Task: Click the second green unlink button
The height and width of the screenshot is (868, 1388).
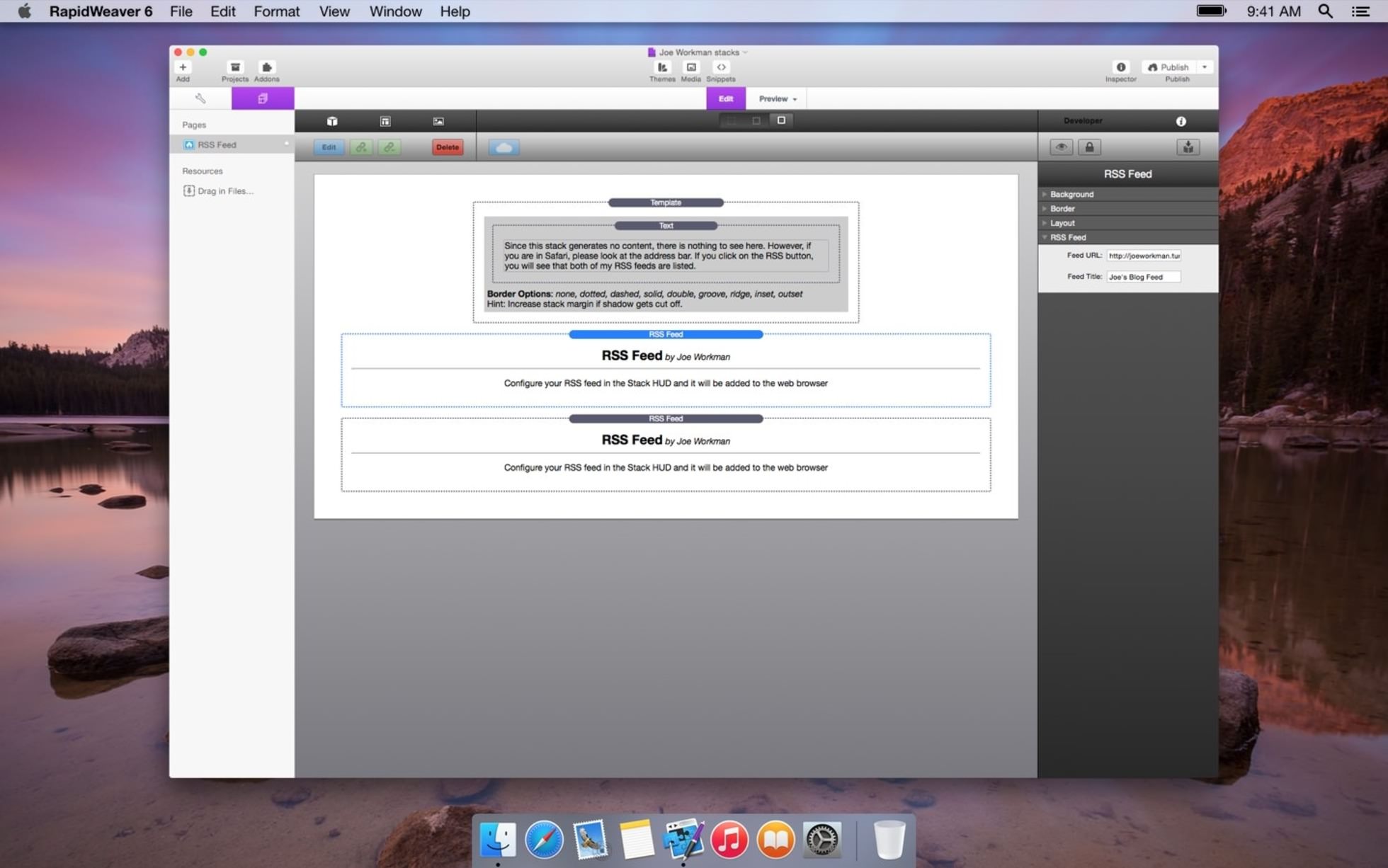Action: pos(389,147)
